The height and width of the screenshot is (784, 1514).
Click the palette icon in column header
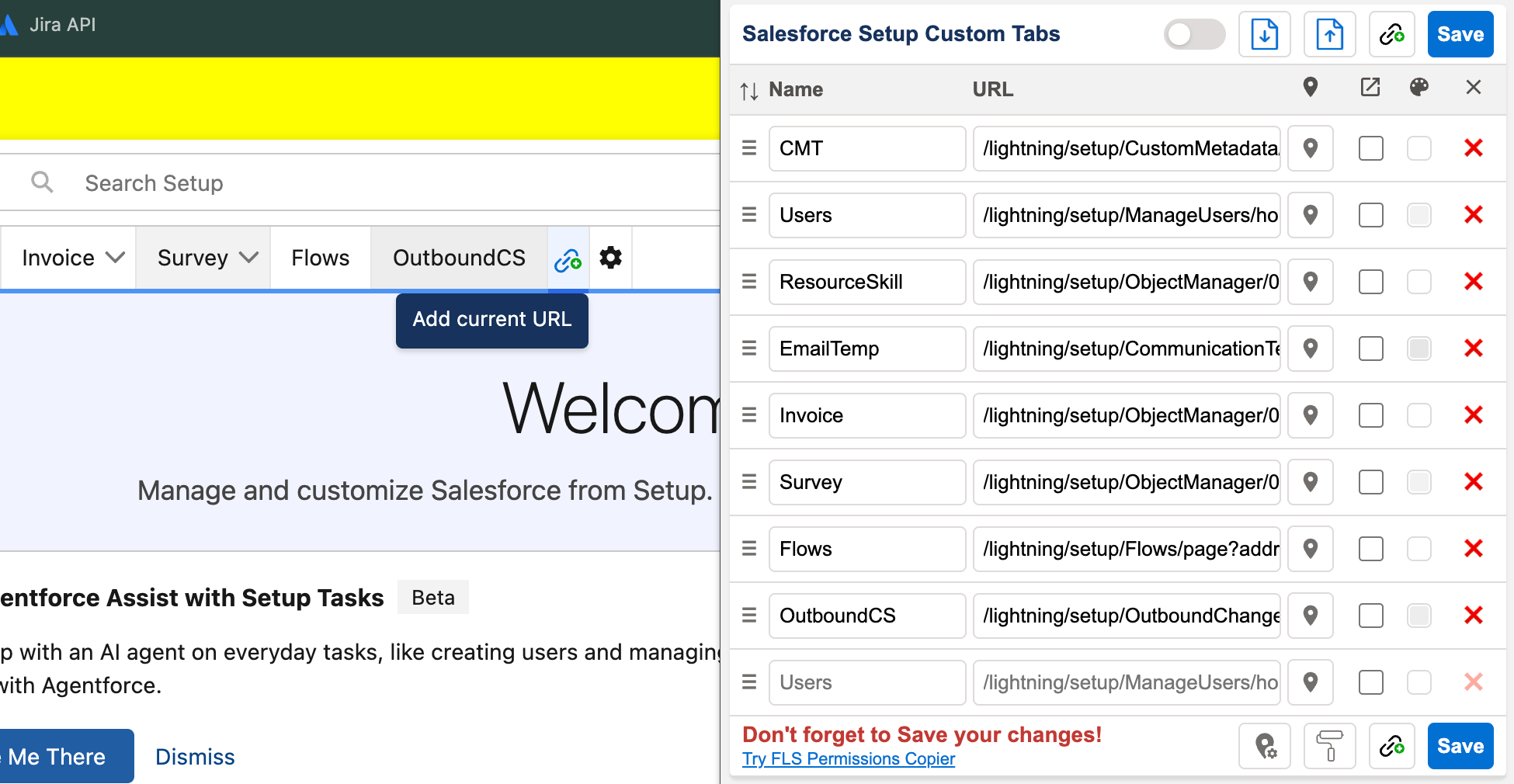pos(1419,87)
